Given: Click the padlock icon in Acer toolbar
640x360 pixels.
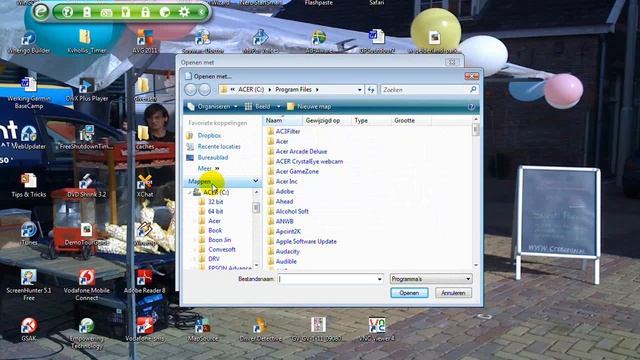Looking at the screenshot, I should 145,12.
